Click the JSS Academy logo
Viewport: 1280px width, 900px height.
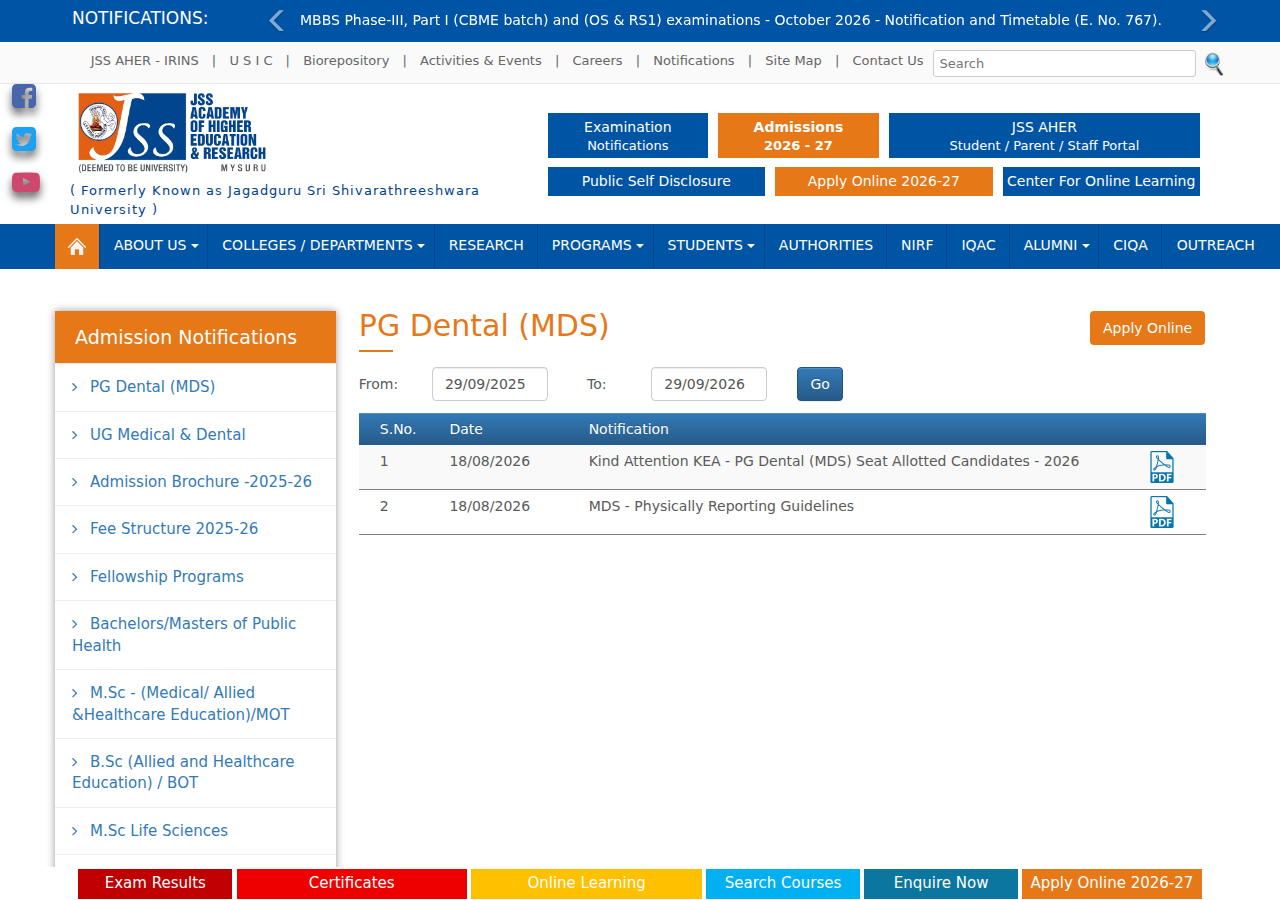[172, 133]
